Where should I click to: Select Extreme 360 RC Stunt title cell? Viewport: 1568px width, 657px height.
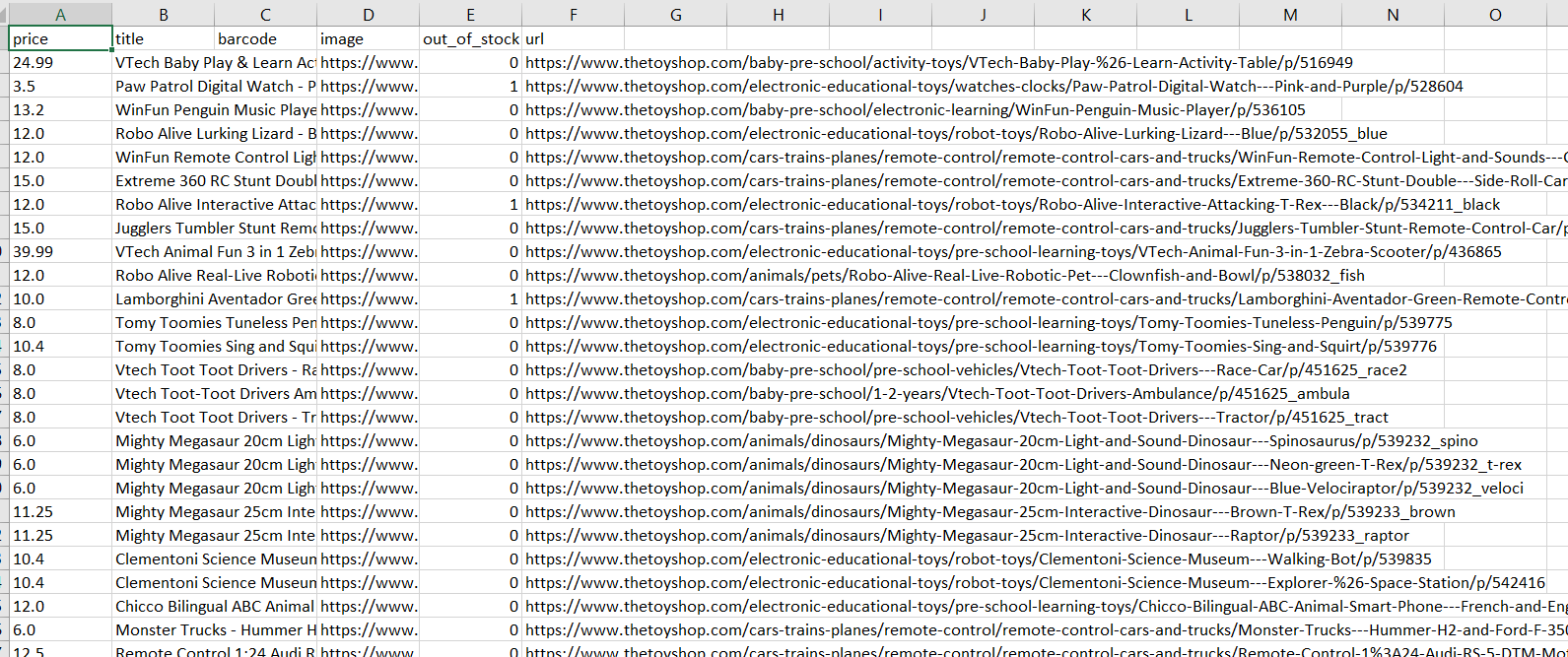click(215, 180)
